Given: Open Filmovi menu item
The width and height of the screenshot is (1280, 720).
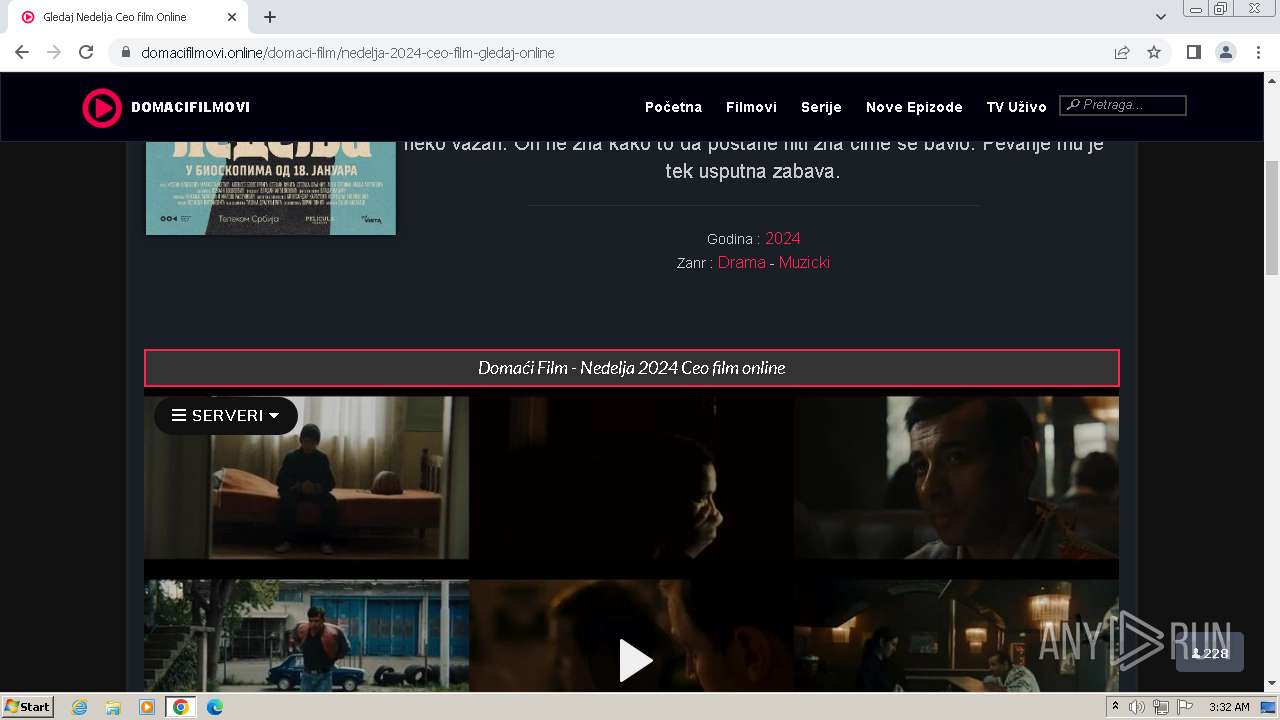Looking at the screenshot, I should click(751, 107).
